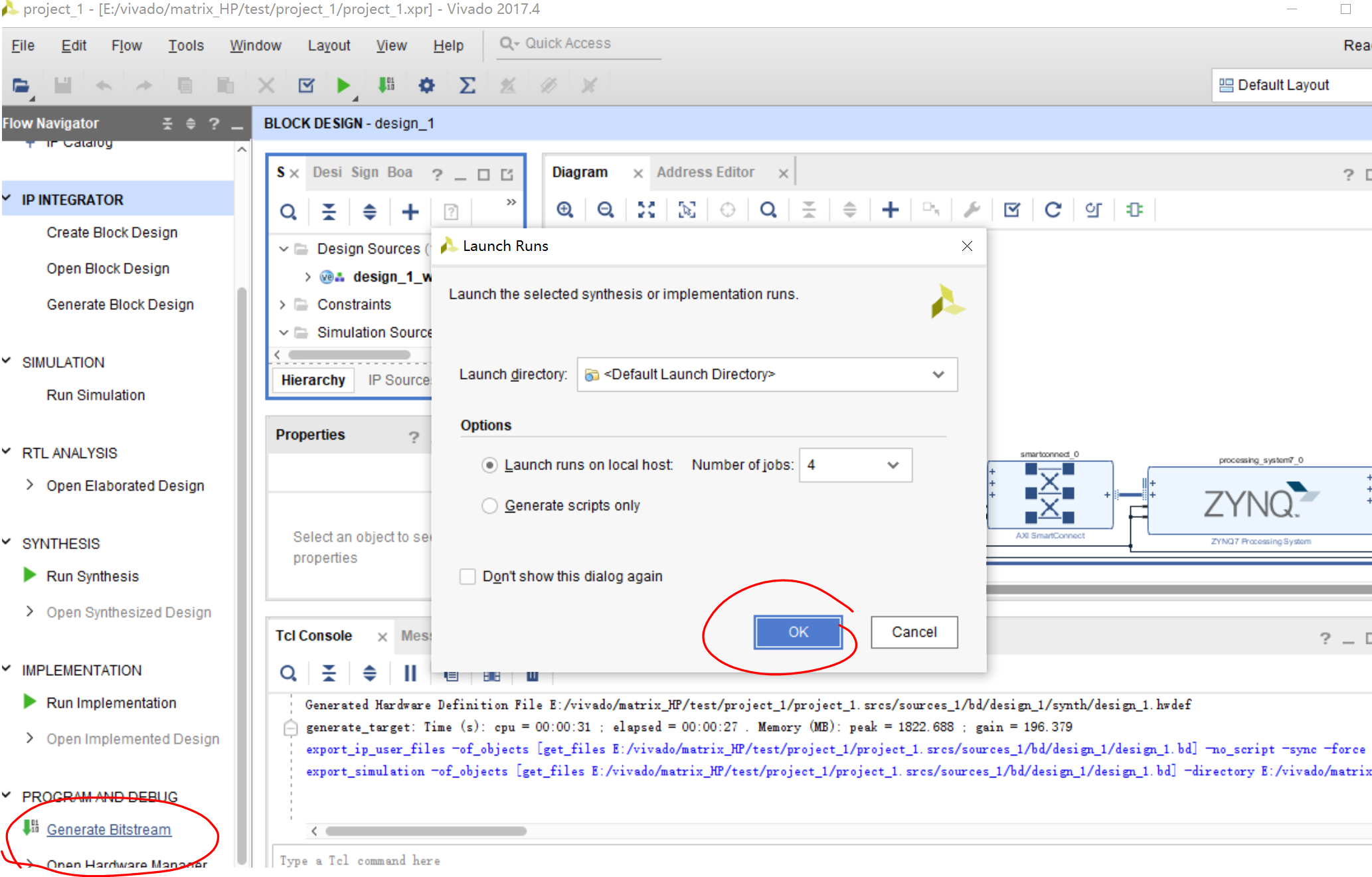
Task: Click the Generate Bitstream toolbar icon
Action: pos(386,85)
